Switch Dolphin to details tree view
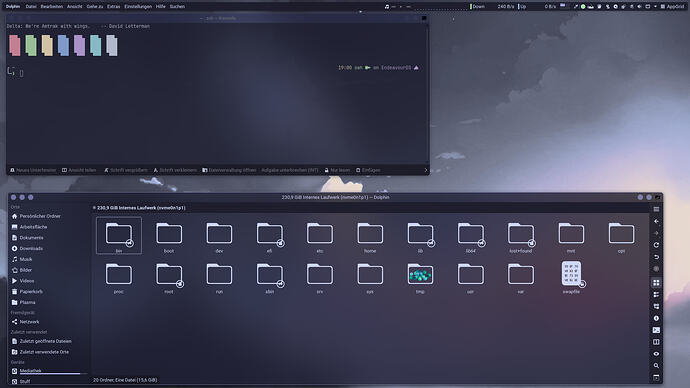Image resolution: width=690 pixels, height=388 pixels. [656, 306]
